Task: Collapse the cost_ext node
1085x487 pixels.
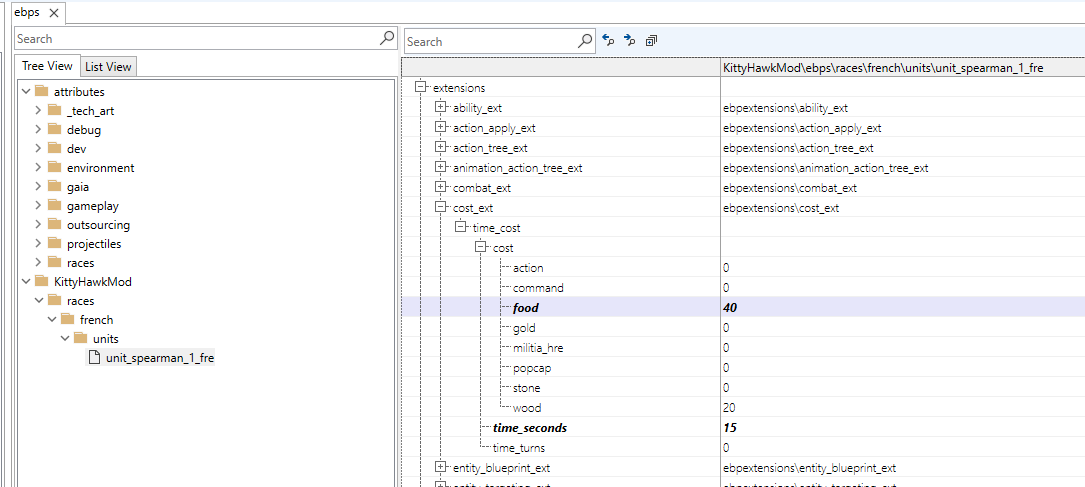Action: (440, 207)
